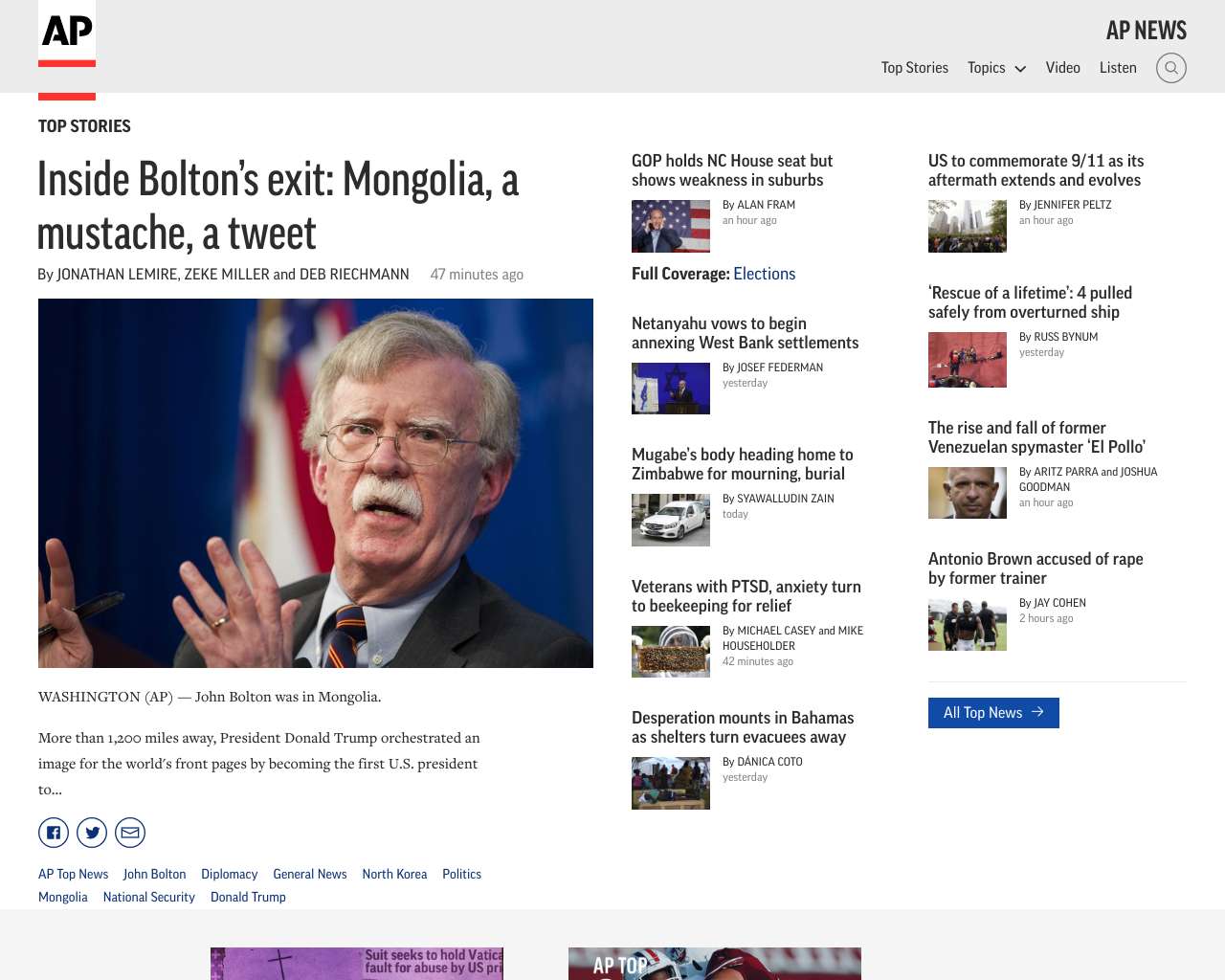The image size is (1225, 980).
Task: Open the Video section
Action: coord(1063,68)
